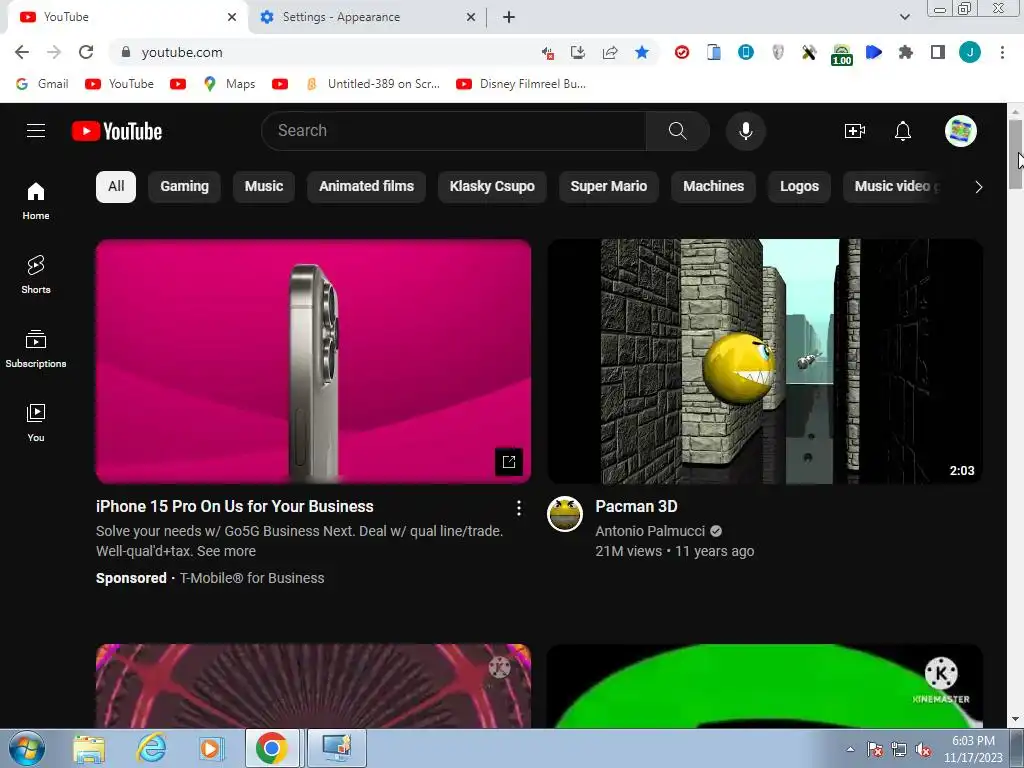The width and height of the screenshot is (1024, 768).
Task: Click the YouTube search field
Action: [x=454, y=131]
